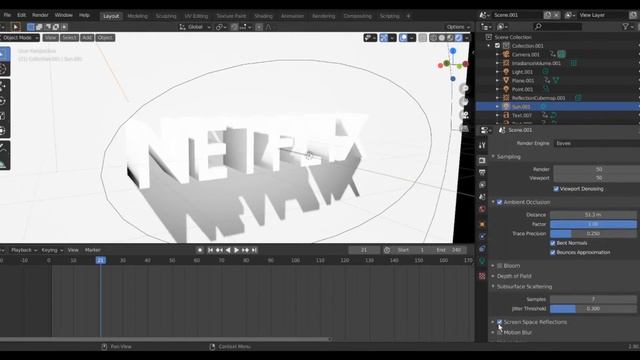Click the zoom viewport navigation button
Screen dimensions: 640x360
point(464,89)
